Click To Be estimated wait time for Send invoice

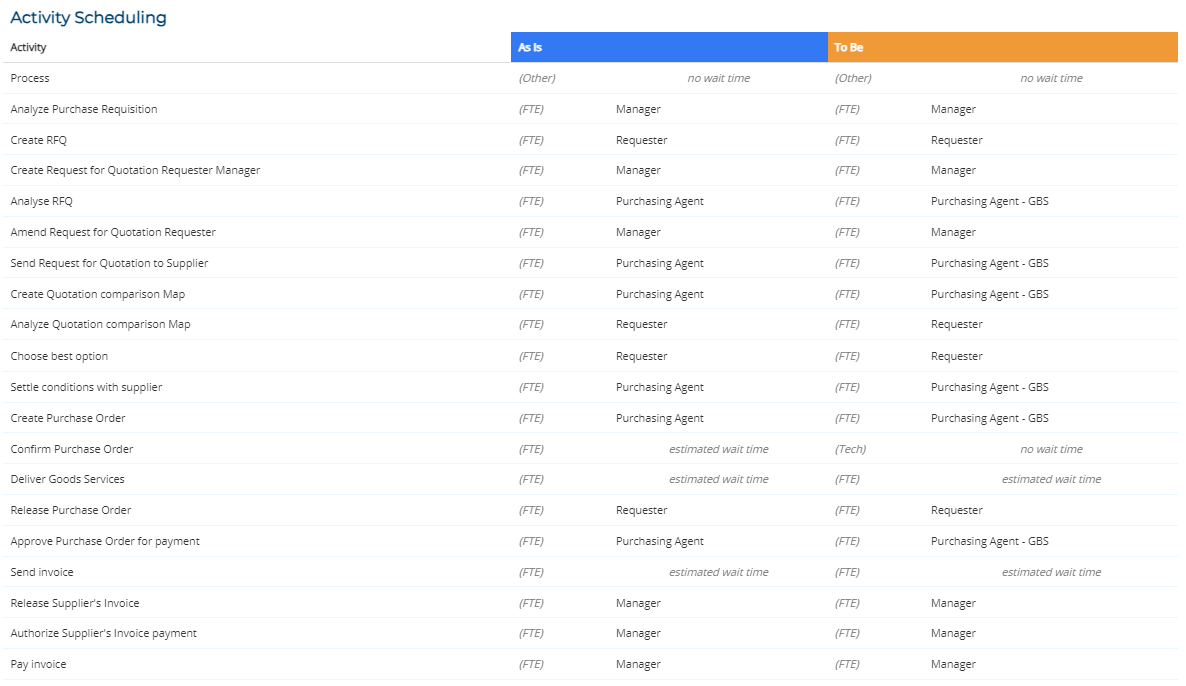pos(1051,572)
